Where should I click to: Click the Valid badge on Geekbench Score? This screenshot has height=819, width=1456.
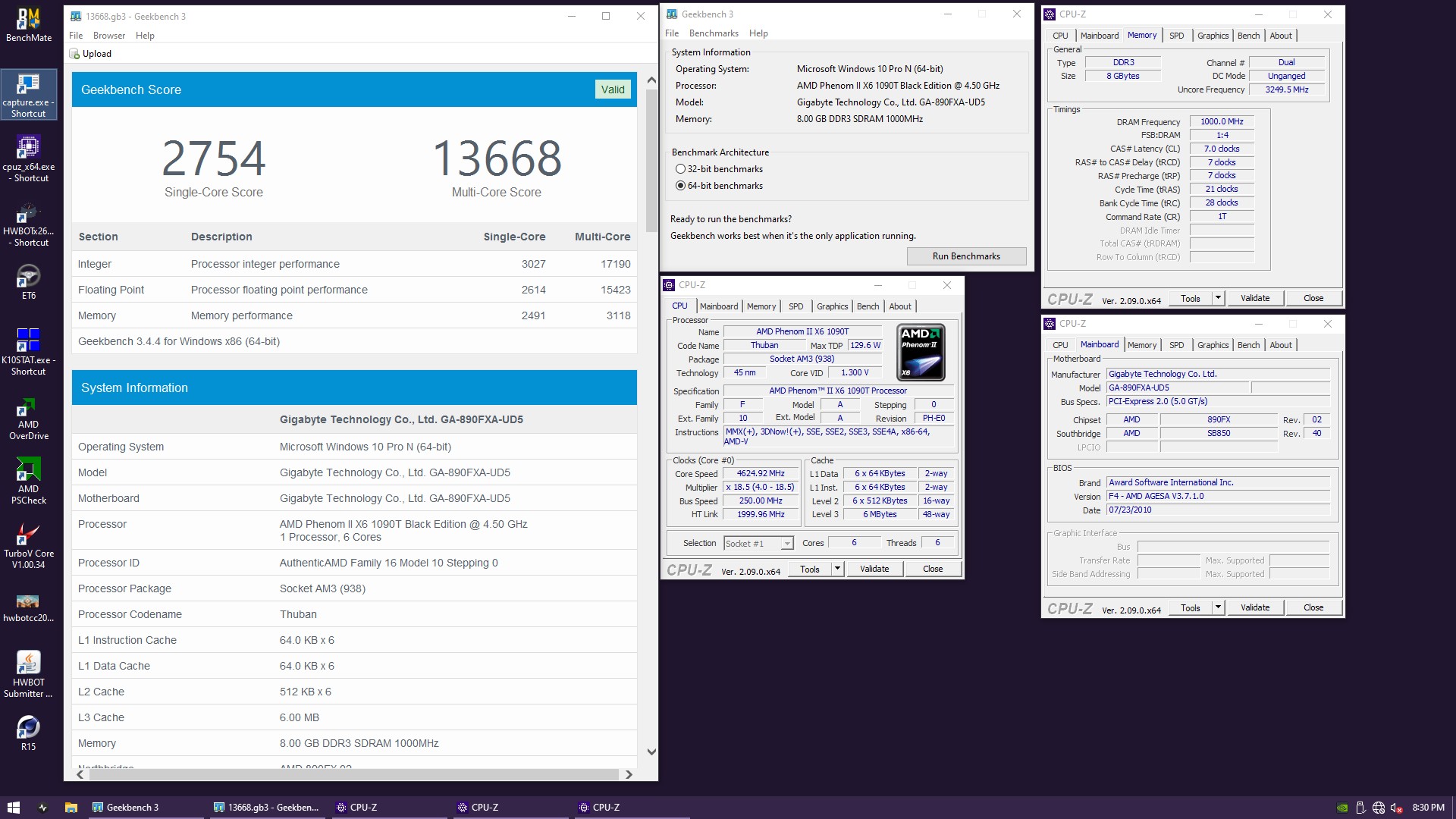tap(613, 89)
